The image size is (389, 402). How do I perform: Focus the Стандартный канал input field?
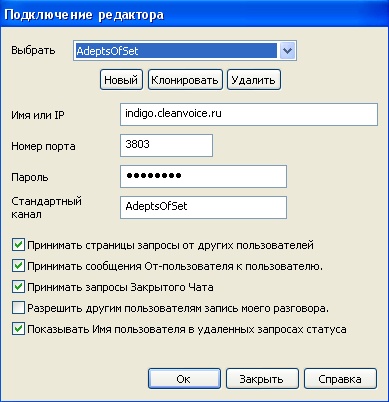pos(203,207)
